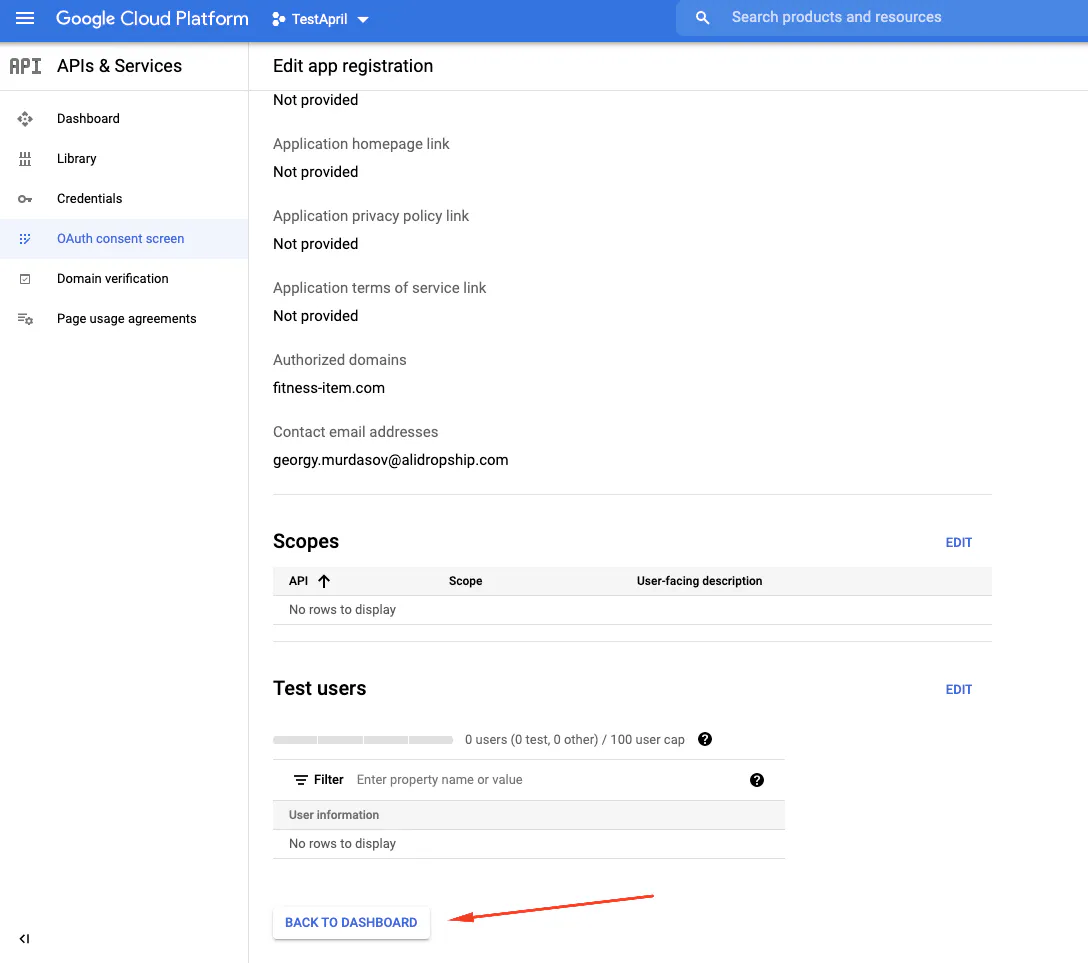Click the OAuth consent screen icon
The width and height of the screenshot is (1088, 963).
pos(25,239)
